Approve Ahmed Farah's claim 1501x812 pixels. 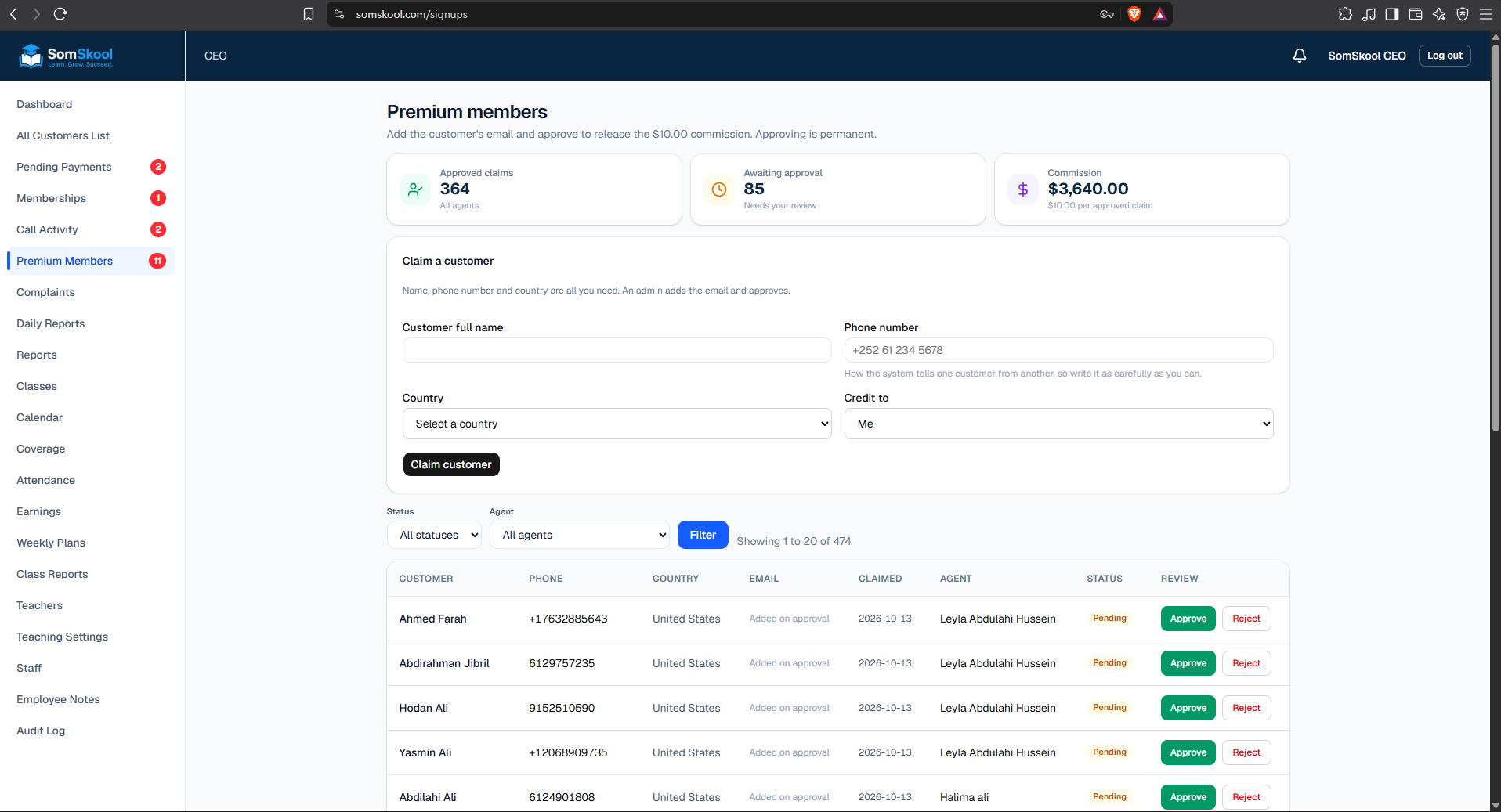point(1188,619)
